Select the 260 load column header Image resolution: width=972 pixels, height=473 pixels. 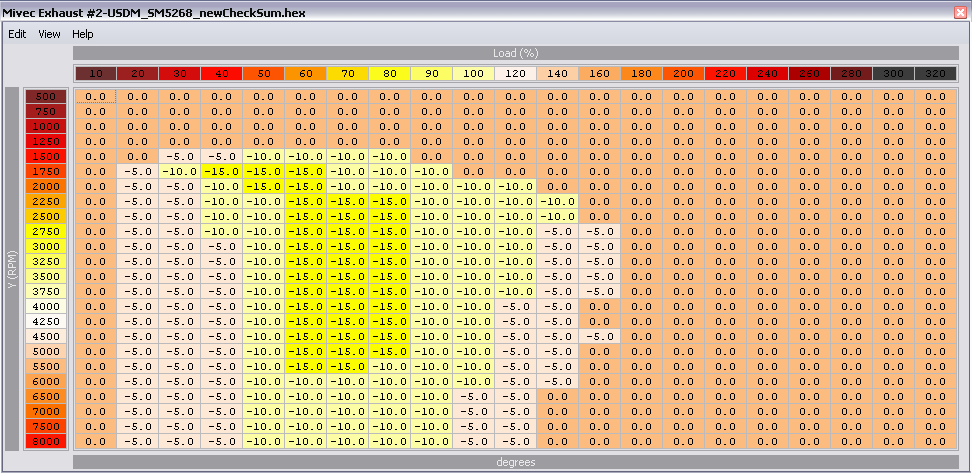810,73
